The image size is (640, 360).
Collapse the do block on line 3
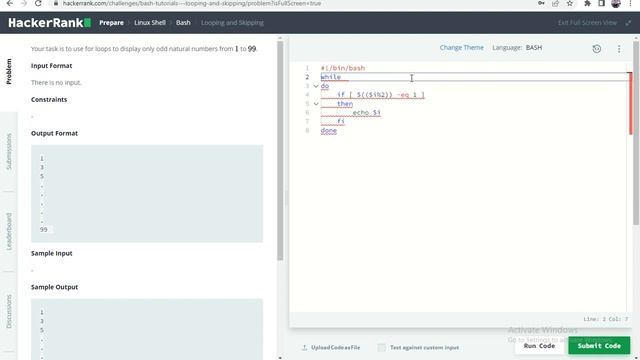coord(316,86)
